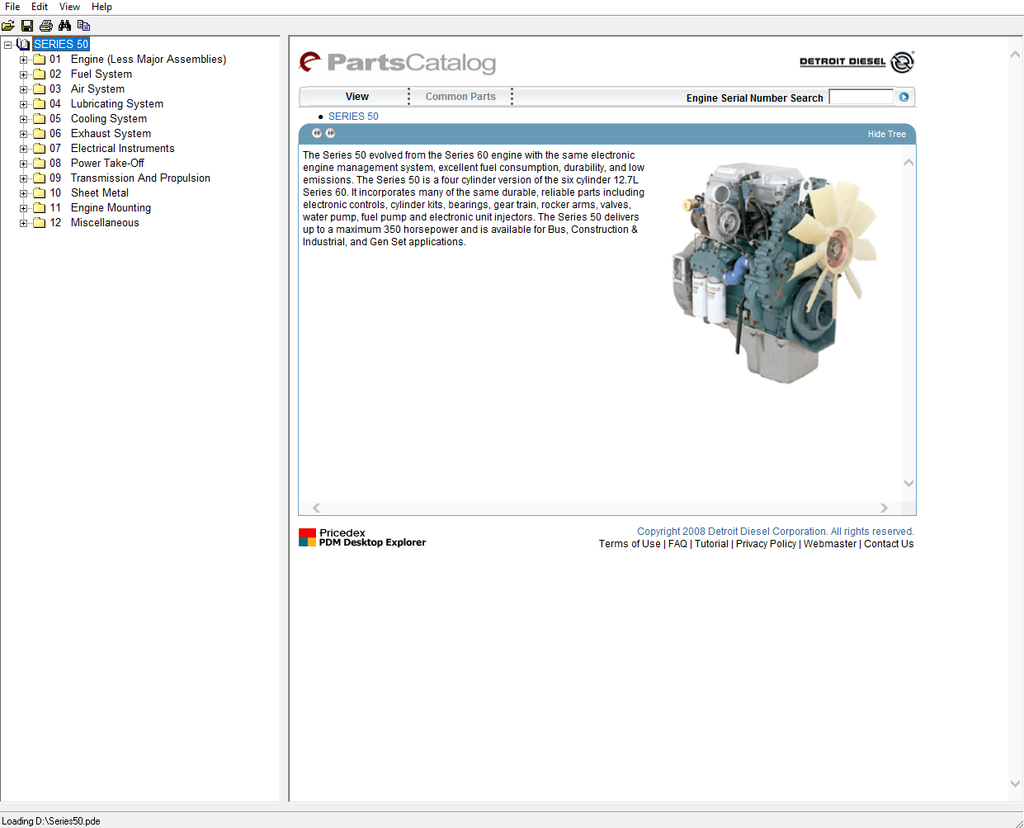This screenshot has width=1024, height=828.
Task: Collapse the SERIES 50 root node
Action: [8, 45]
